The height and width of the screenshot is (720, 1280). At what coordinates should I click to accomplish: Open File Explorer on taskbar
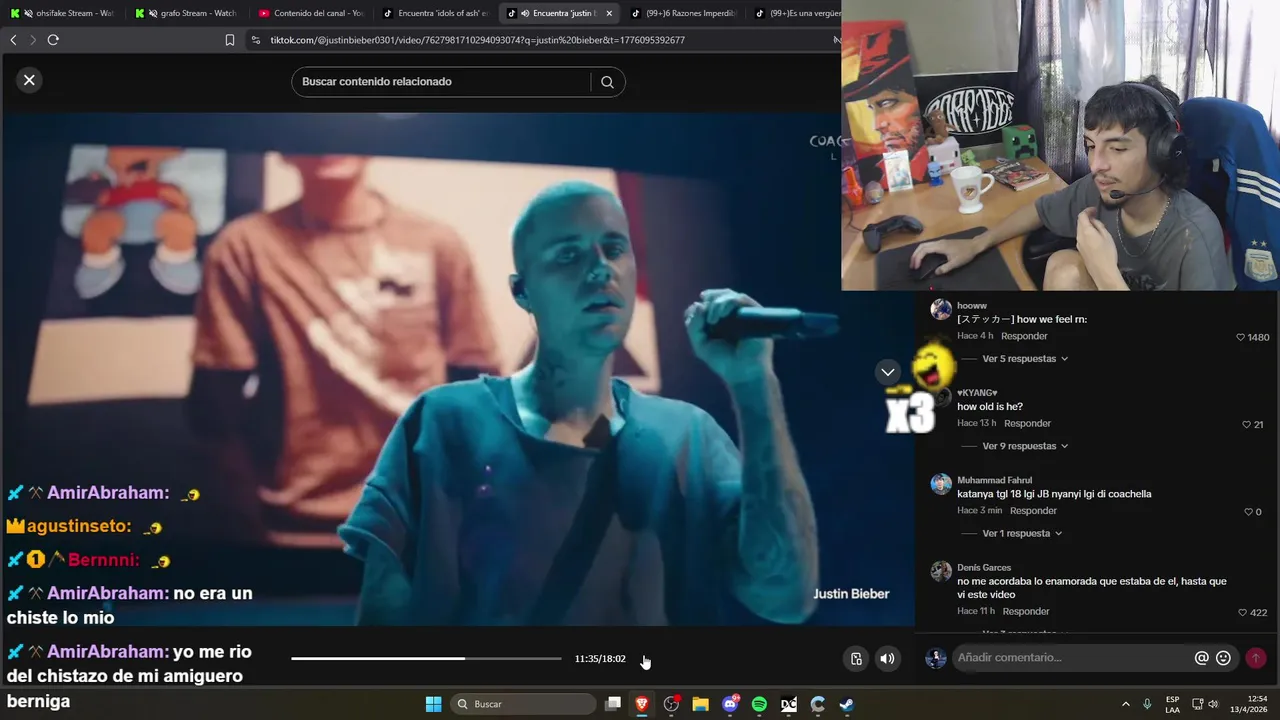[701, 704]
